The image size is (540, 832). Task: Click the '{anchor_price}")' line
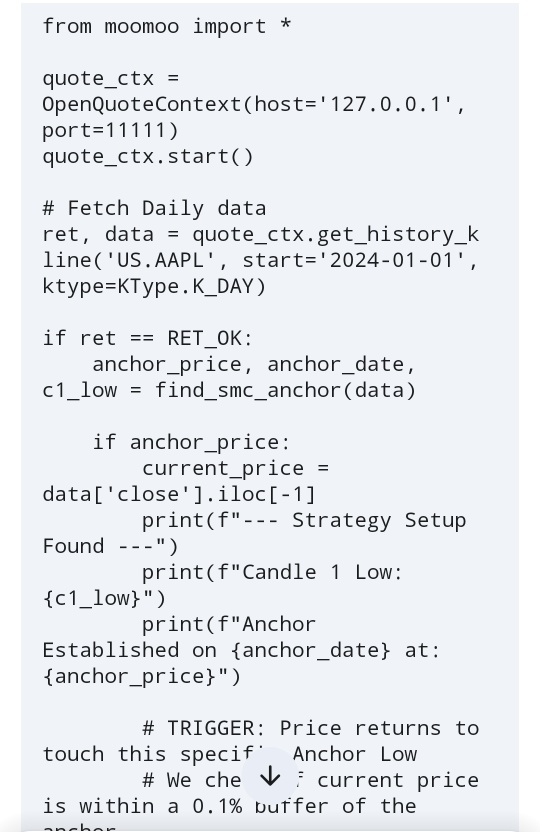click(x=142, y=676)
